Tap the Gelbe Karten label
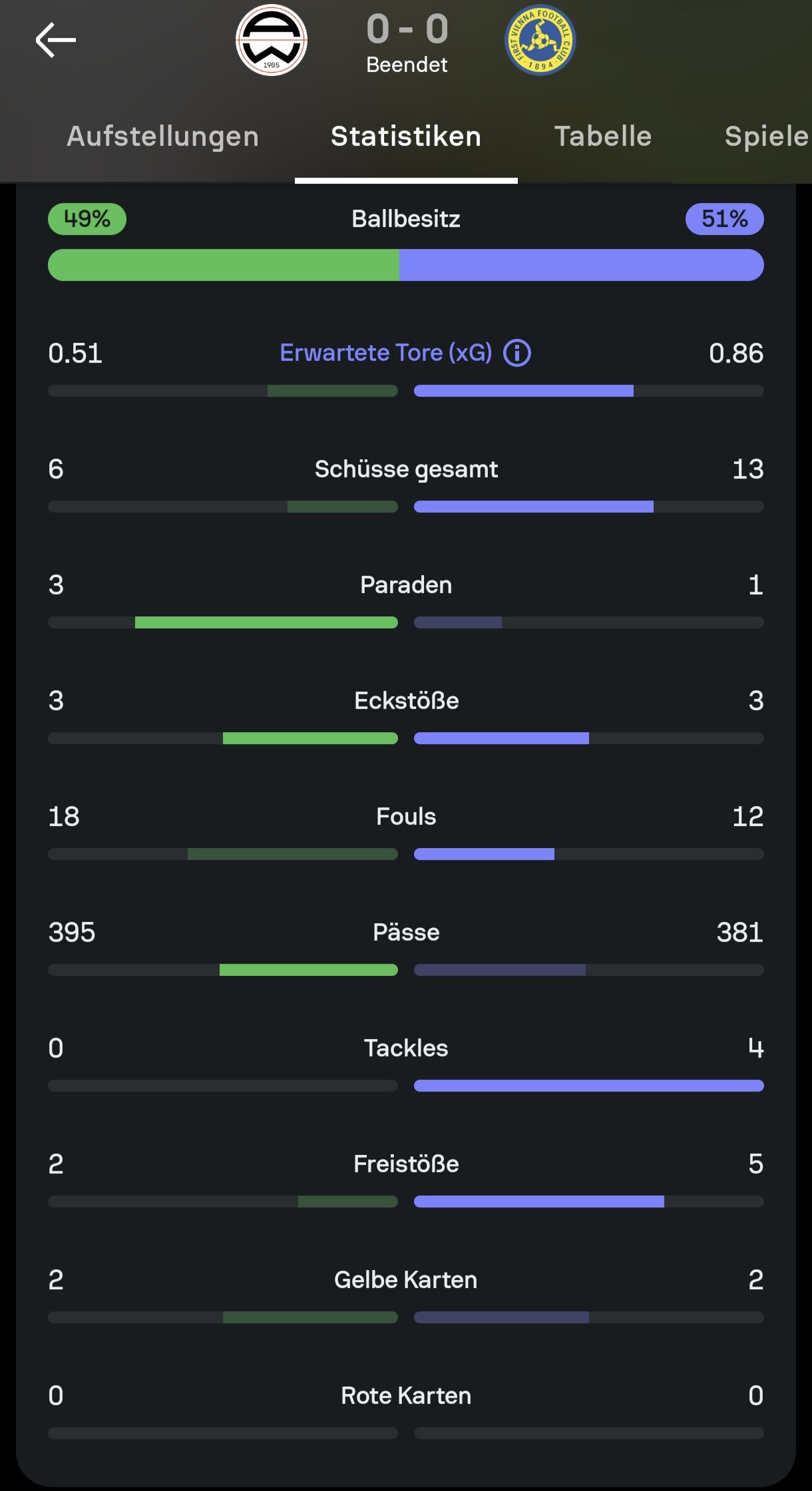Screen dimensions: 812x1491 406,1280
